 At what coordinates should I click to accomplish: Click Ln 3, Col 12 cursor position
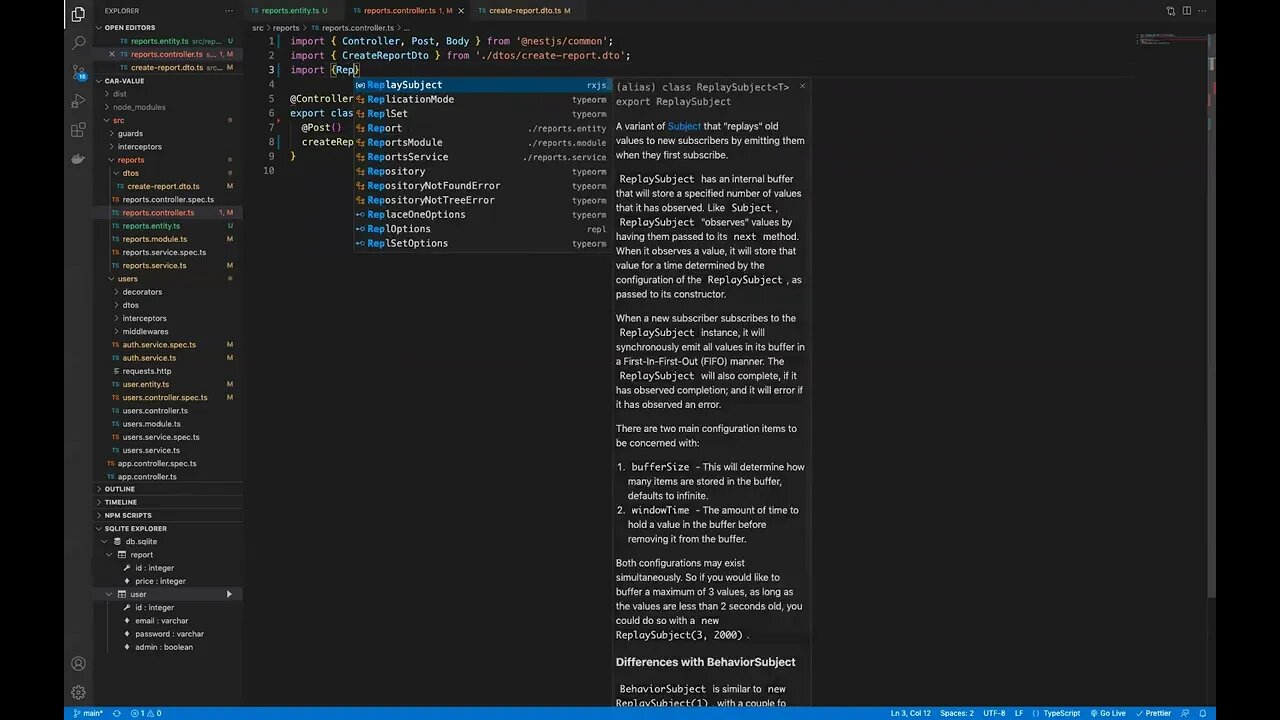(910, 713)
